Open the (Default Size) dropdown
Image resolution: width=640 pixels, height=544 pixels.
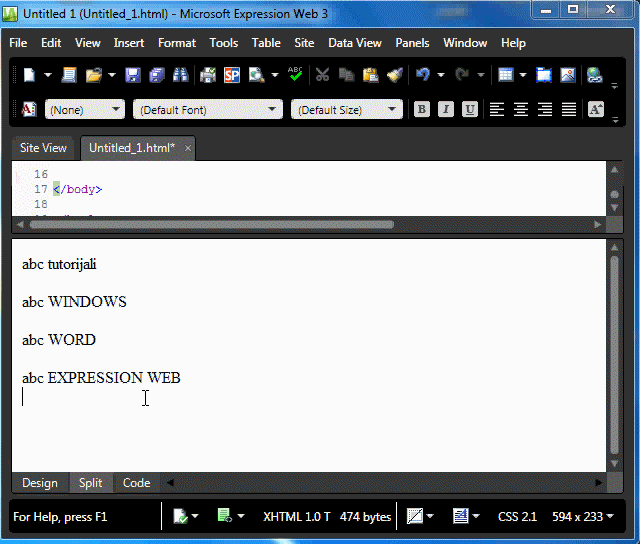point(346,110)
